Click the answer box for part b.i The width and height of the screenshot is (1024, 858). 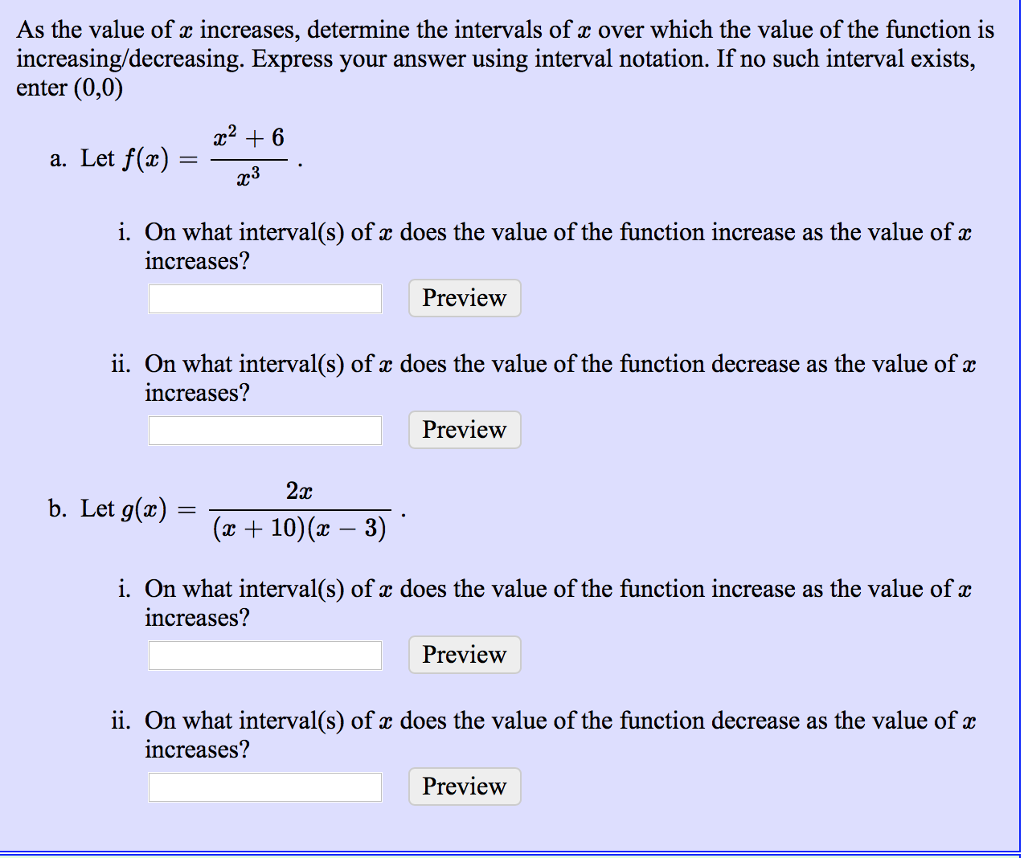tap(264, 655)
